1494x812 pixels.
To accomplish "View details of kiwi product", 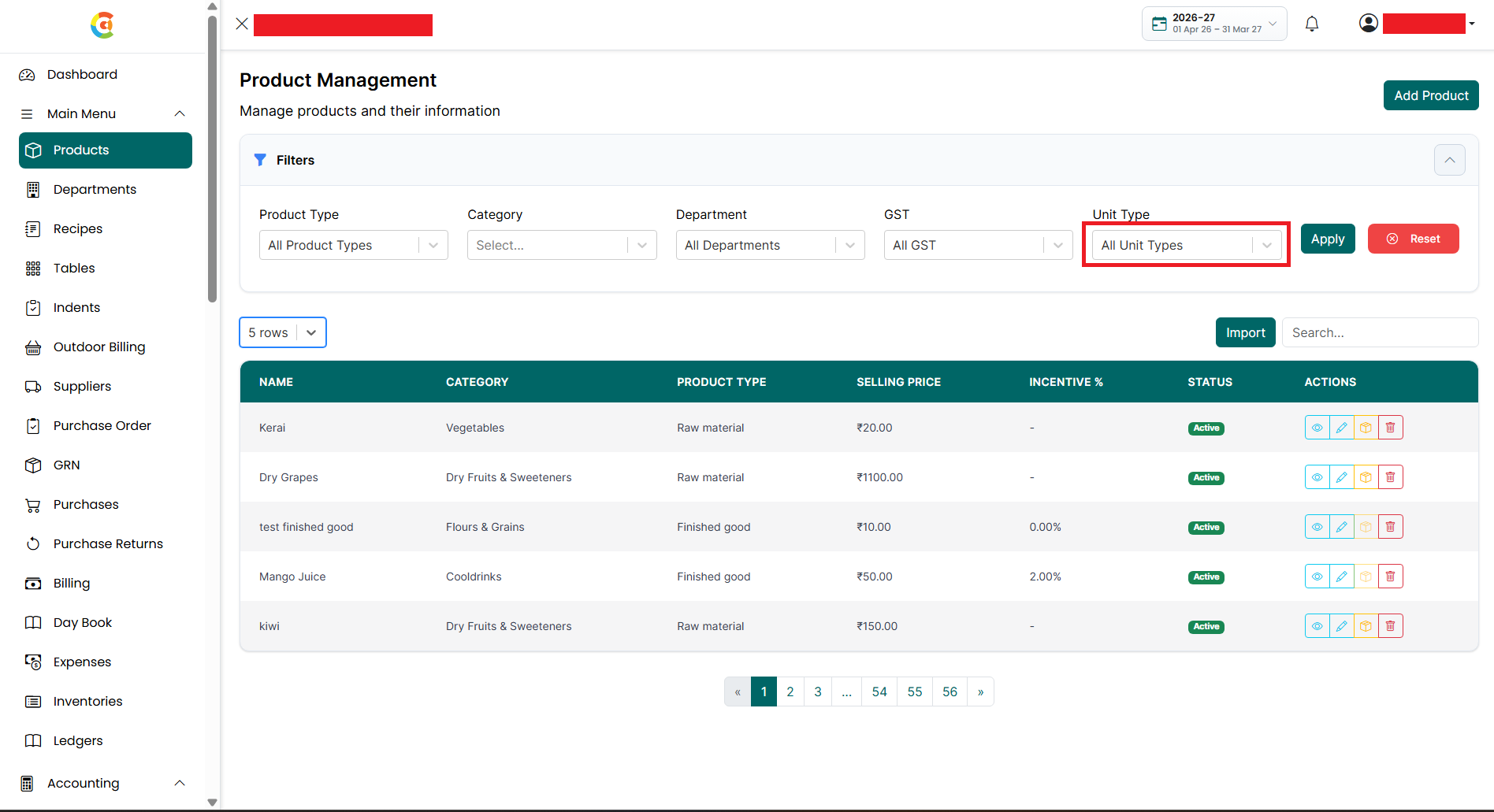I will coord(1317,626).
